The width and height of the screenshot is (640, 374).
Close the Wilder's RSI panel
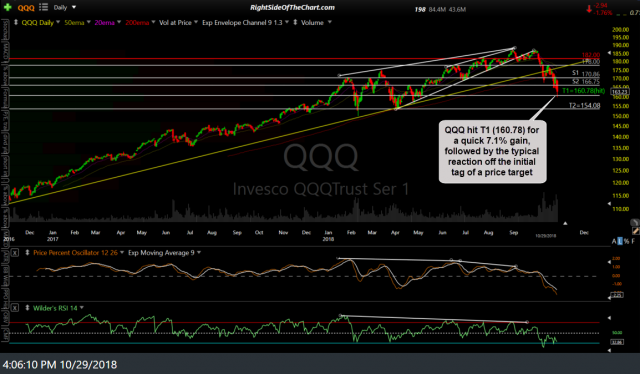[x=15, y=308]
